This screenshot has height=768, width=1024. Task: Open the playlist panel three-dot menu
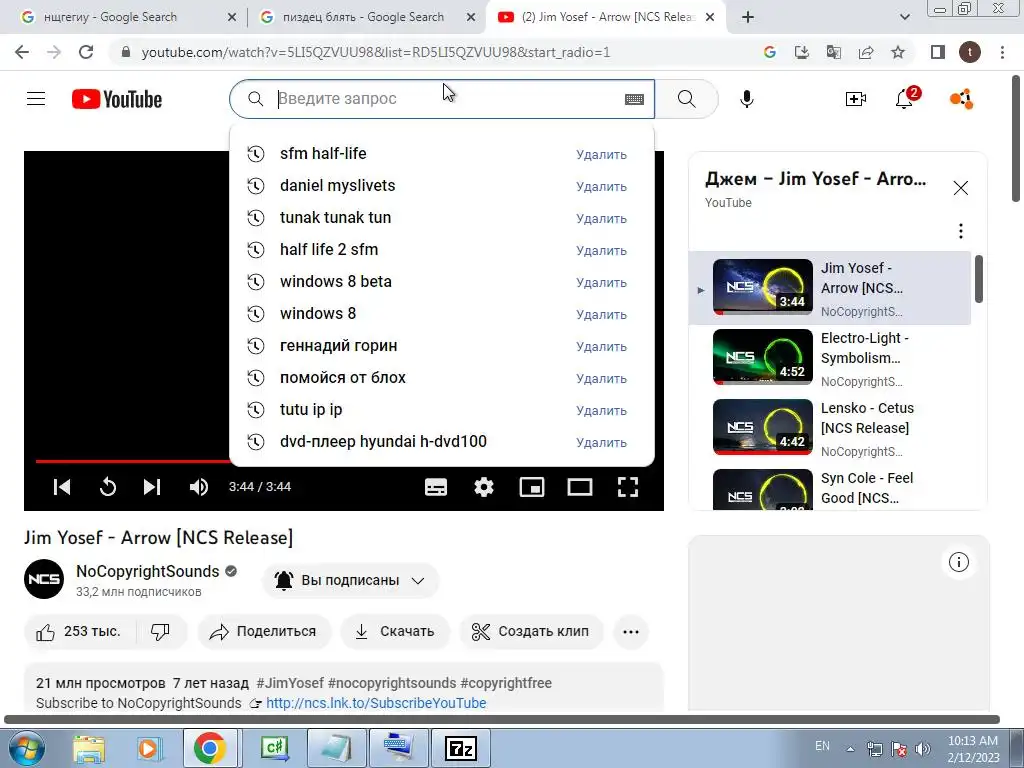coord(960,231)
